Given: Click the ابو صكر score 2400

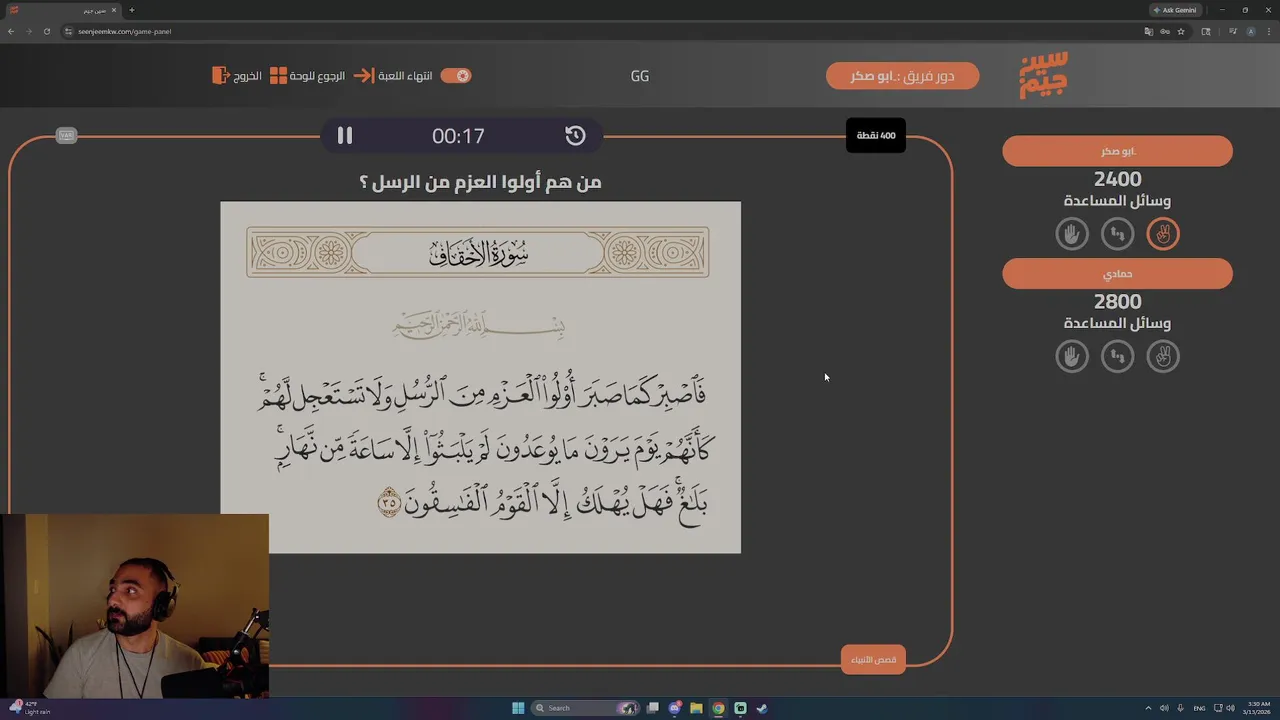Looking at the screenshot, I should click(x=1117, y=179).
